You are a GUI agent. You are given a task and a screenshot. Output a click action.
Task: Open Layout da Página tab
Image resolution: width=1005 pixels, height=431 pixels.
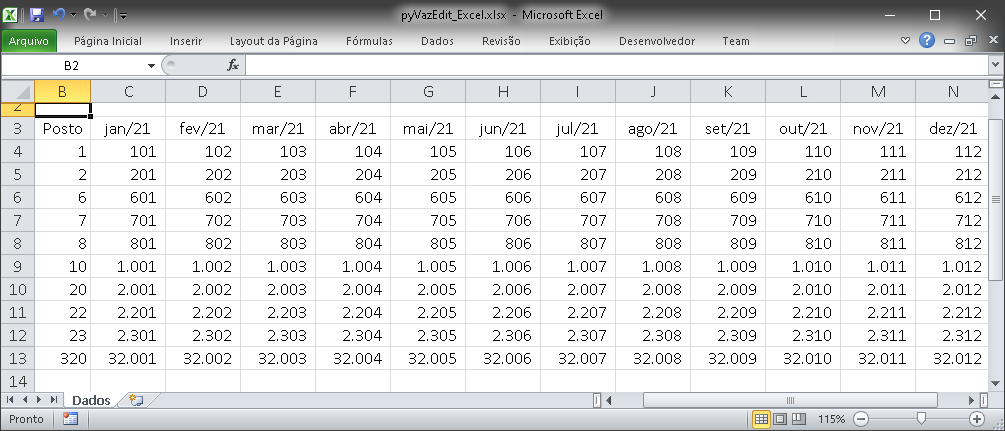click(274, 41)
